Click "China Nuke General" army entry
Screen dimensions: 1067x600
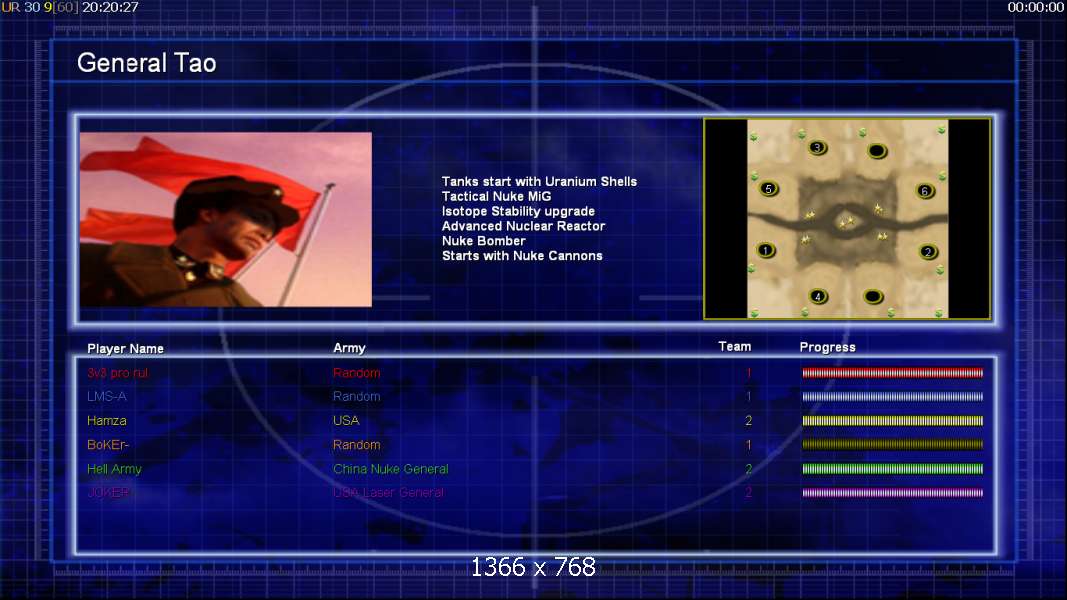(391, 469)
